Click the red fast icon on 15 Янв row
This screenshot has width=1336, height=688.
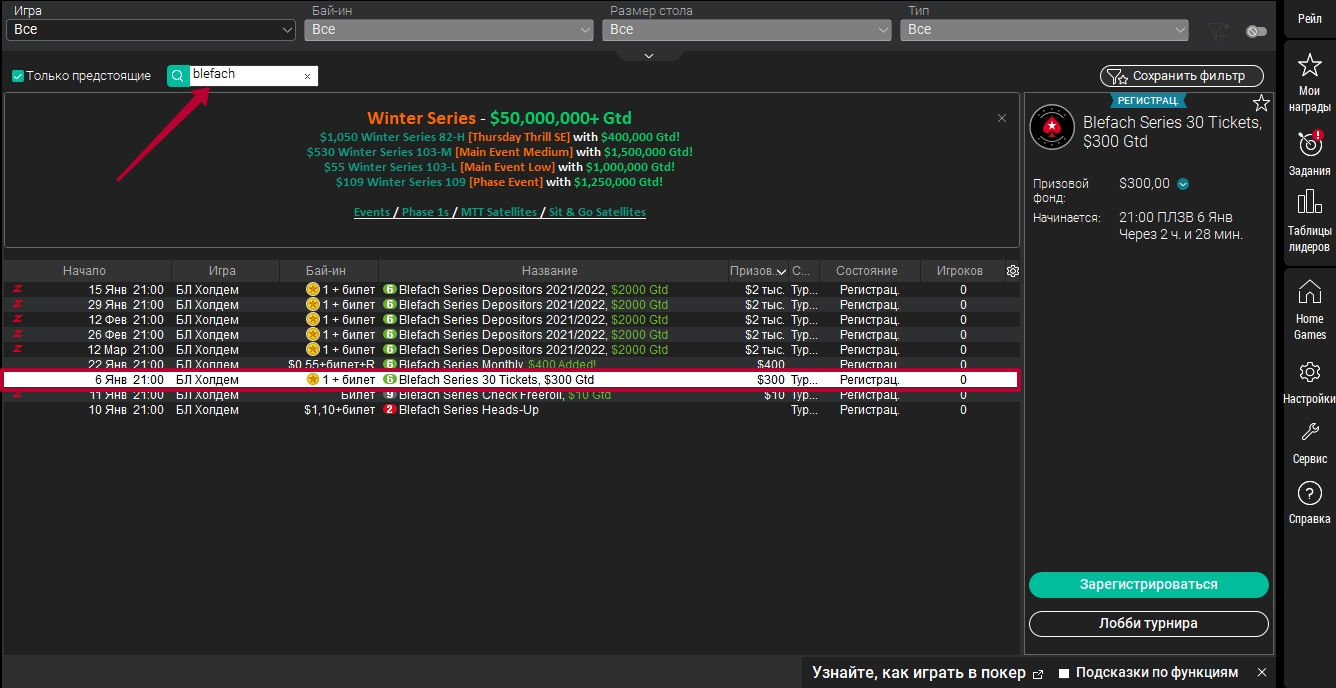point(17,290)
